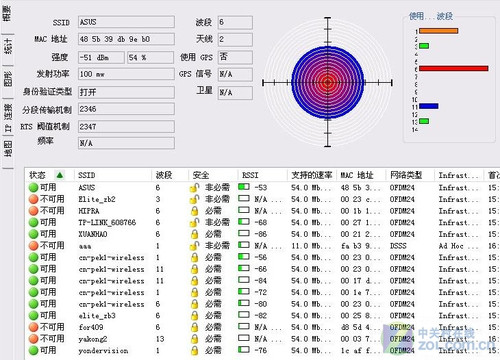500x360 pixels.
Task: Click open padlock icon in Elite_zb2 row
Action: pos(194,199)
